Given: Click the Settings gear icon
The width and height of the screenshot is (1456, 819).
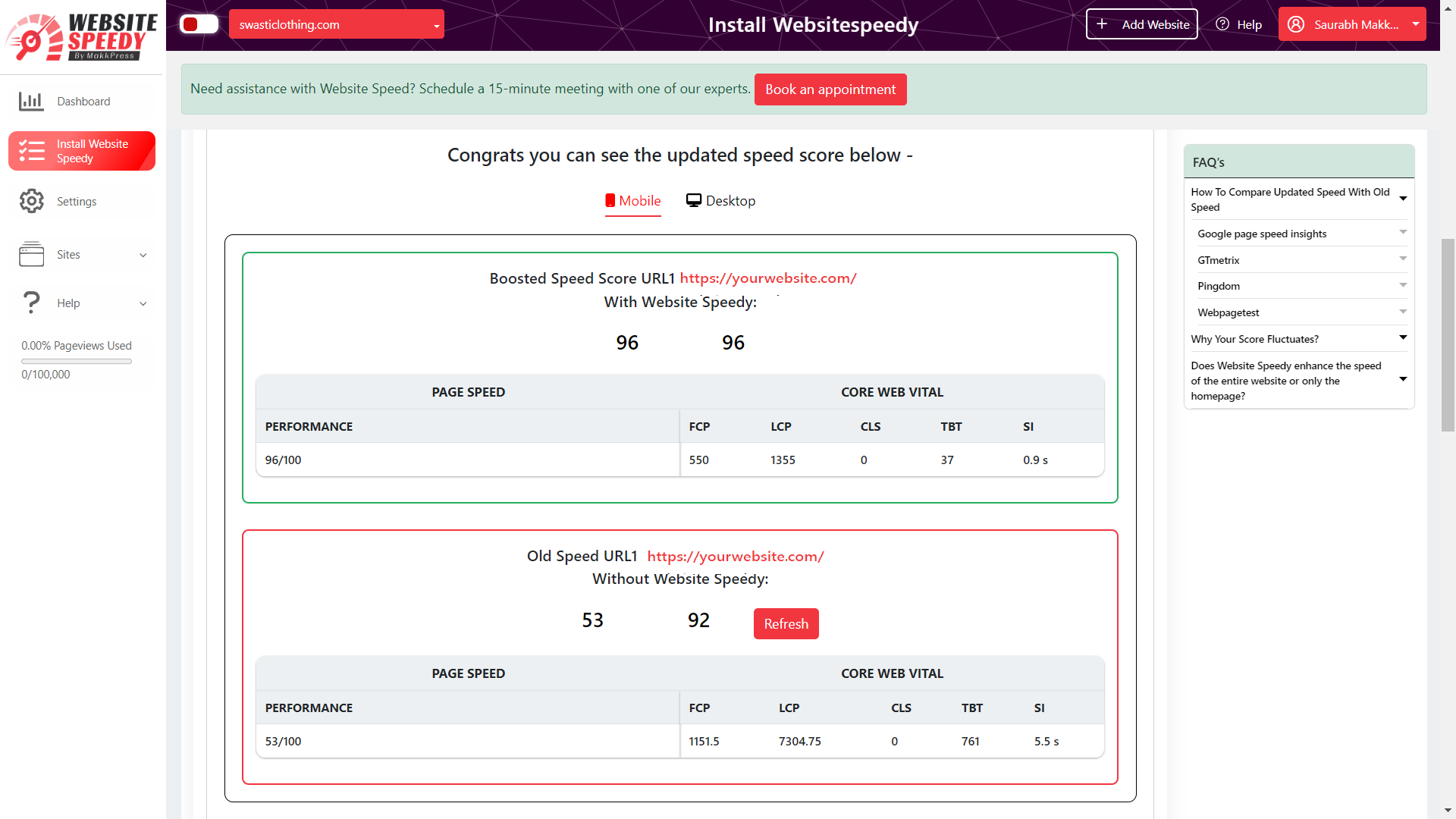Looking at the screenshot, I should (30, 200).
